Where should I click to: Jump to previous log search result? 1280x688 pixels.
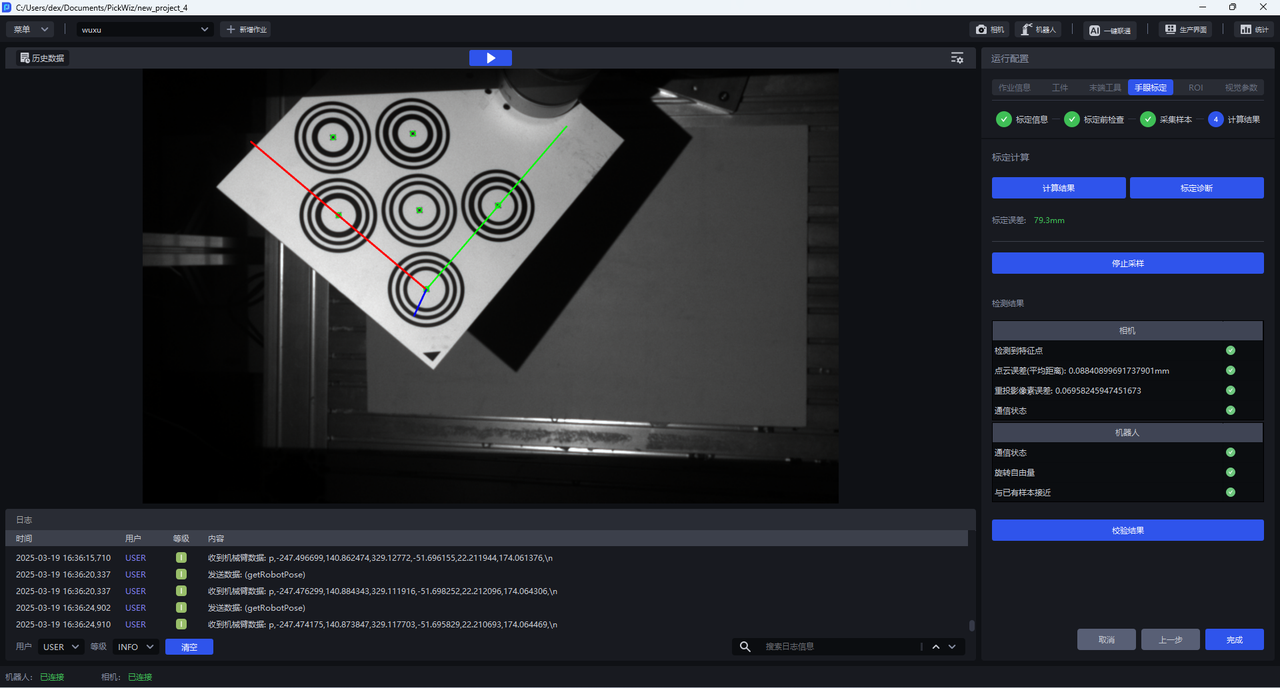[936, 647]
